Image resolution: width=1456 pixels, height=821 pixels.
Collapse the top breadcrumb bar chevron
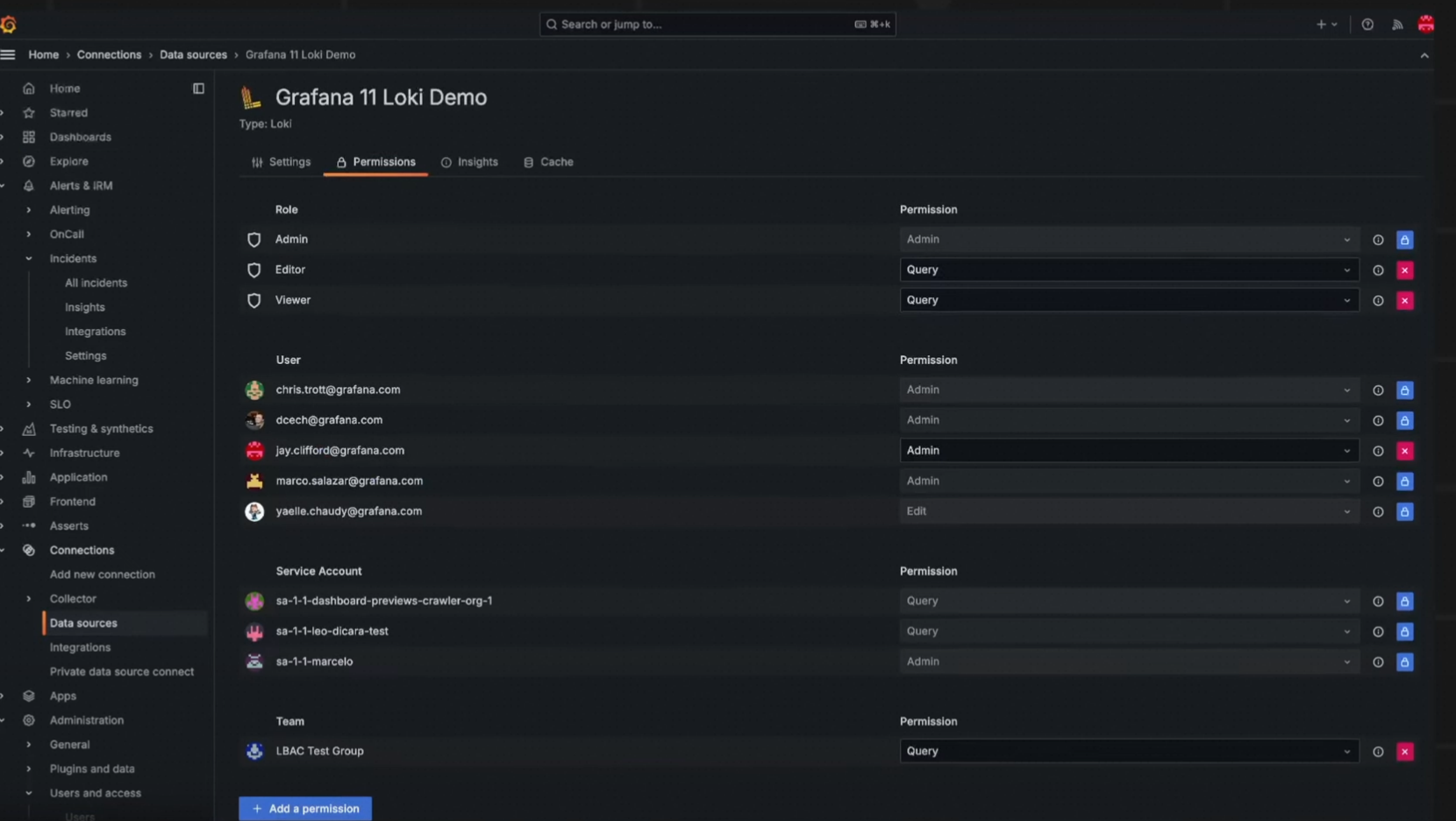pos(1424,55)
